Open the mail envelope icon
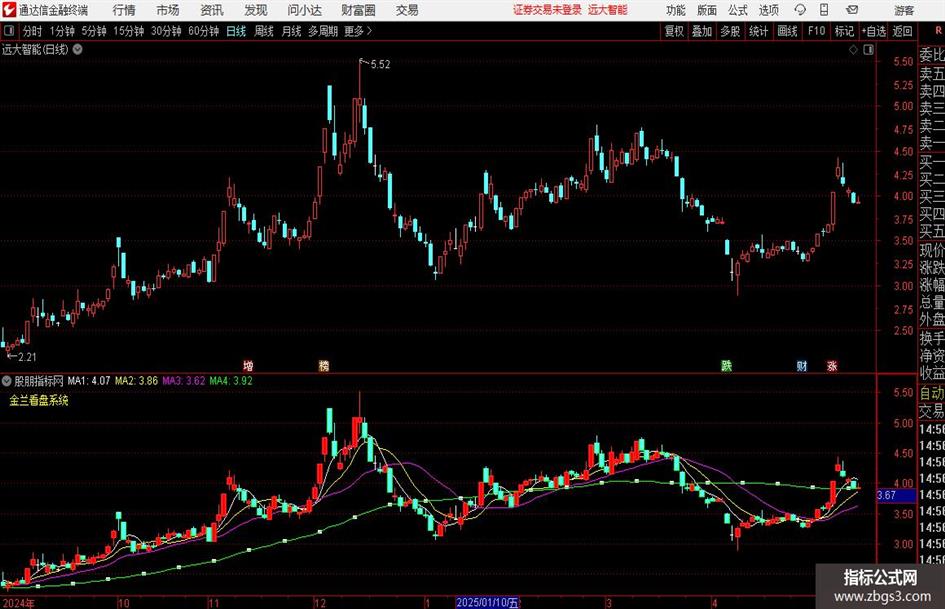 [x=852, y=10]
